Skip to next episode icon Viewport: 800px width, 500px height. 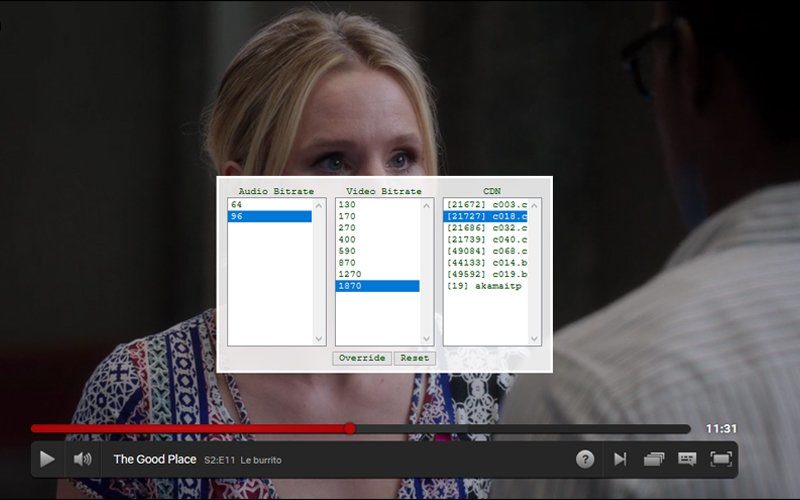pyautogui.click(x=620, y=459)
